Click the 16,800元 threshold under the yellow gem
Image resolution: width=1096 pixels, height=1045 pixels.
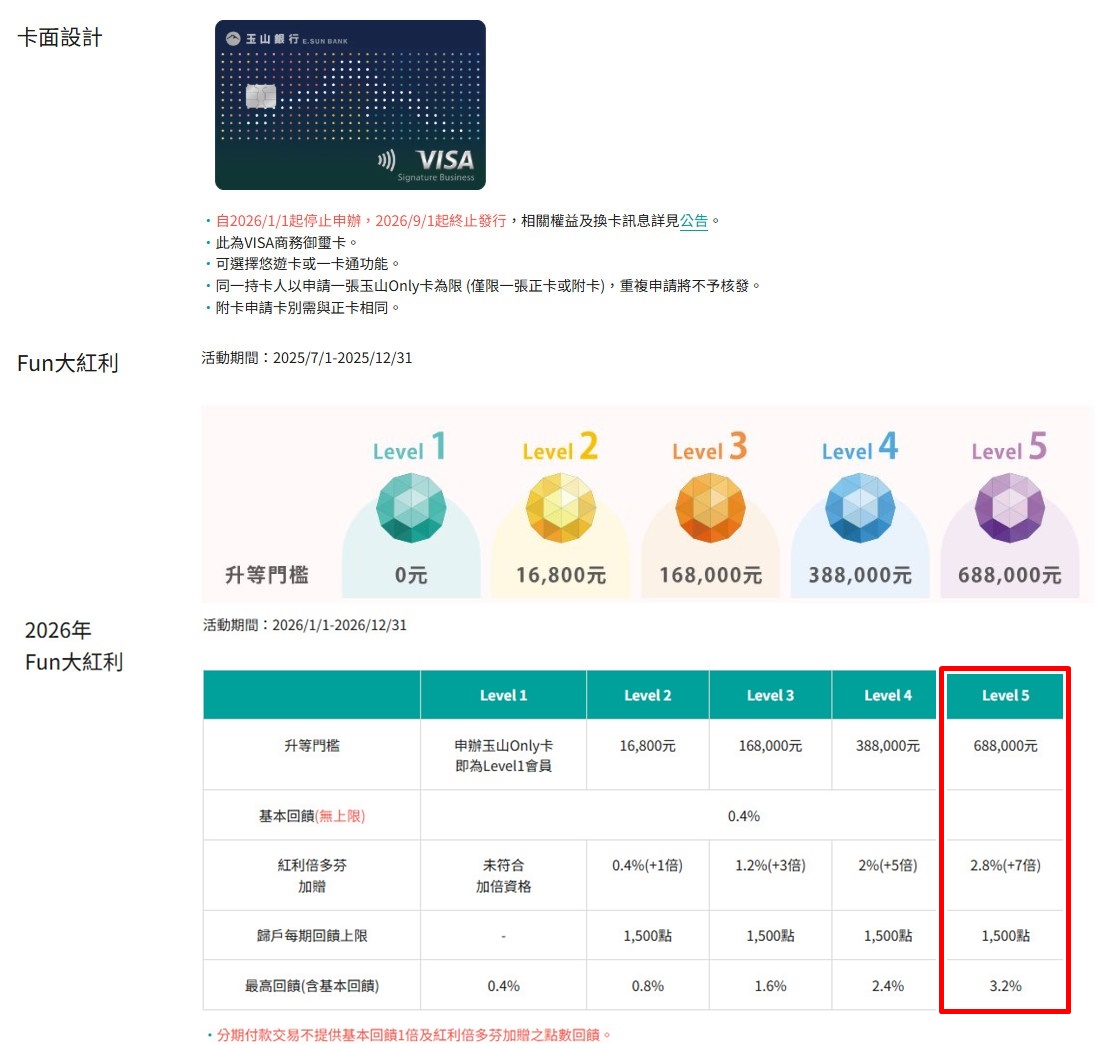561,575
